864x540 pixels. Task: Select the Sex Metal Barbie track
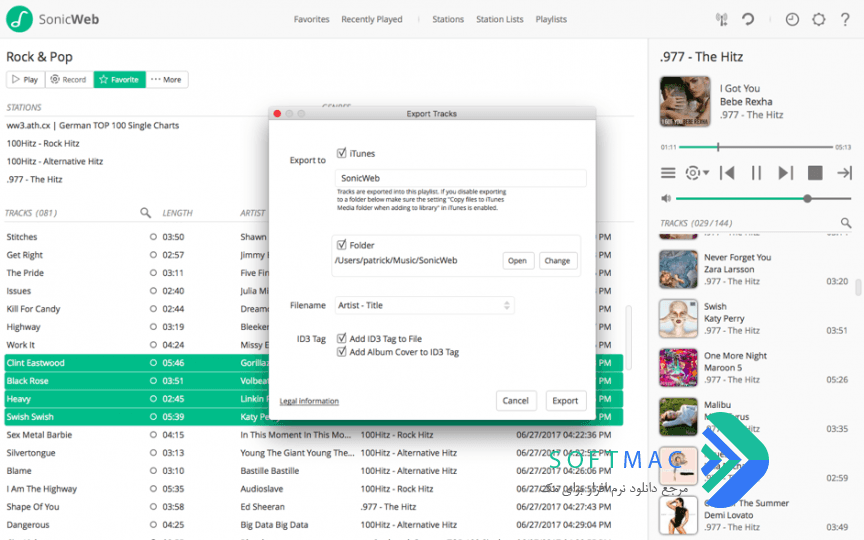pos(39,435)
